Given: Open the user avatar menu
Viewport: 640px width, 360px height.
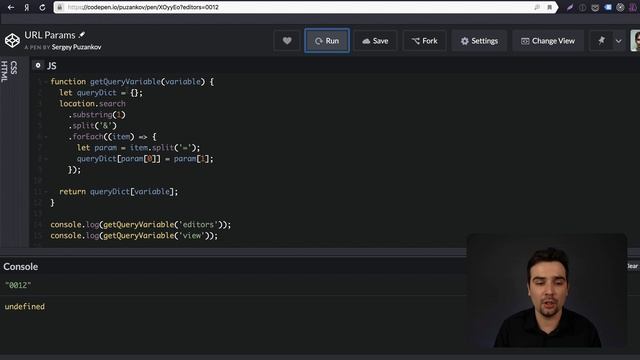Looking at the screenshot, I should pos(635,41).
